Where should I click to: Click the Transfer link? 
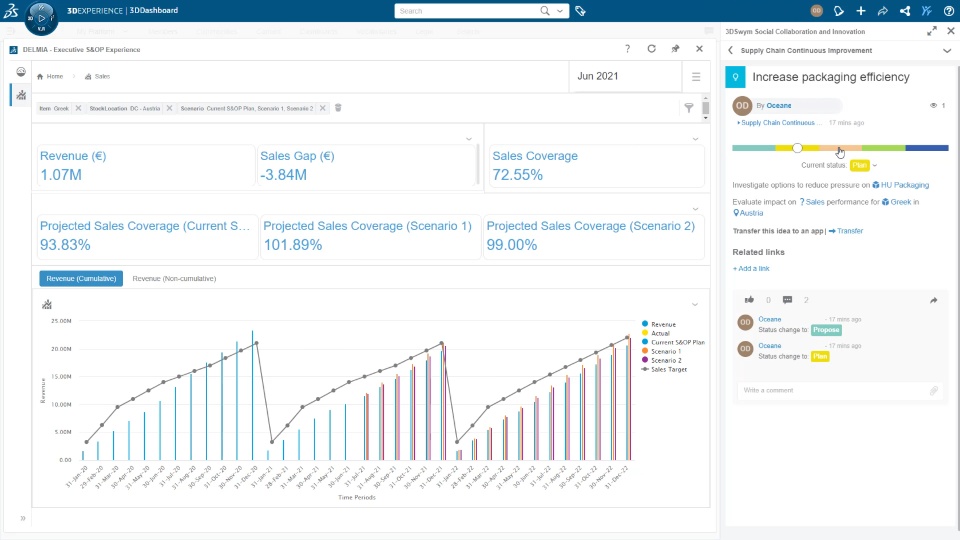pos(846,231)
